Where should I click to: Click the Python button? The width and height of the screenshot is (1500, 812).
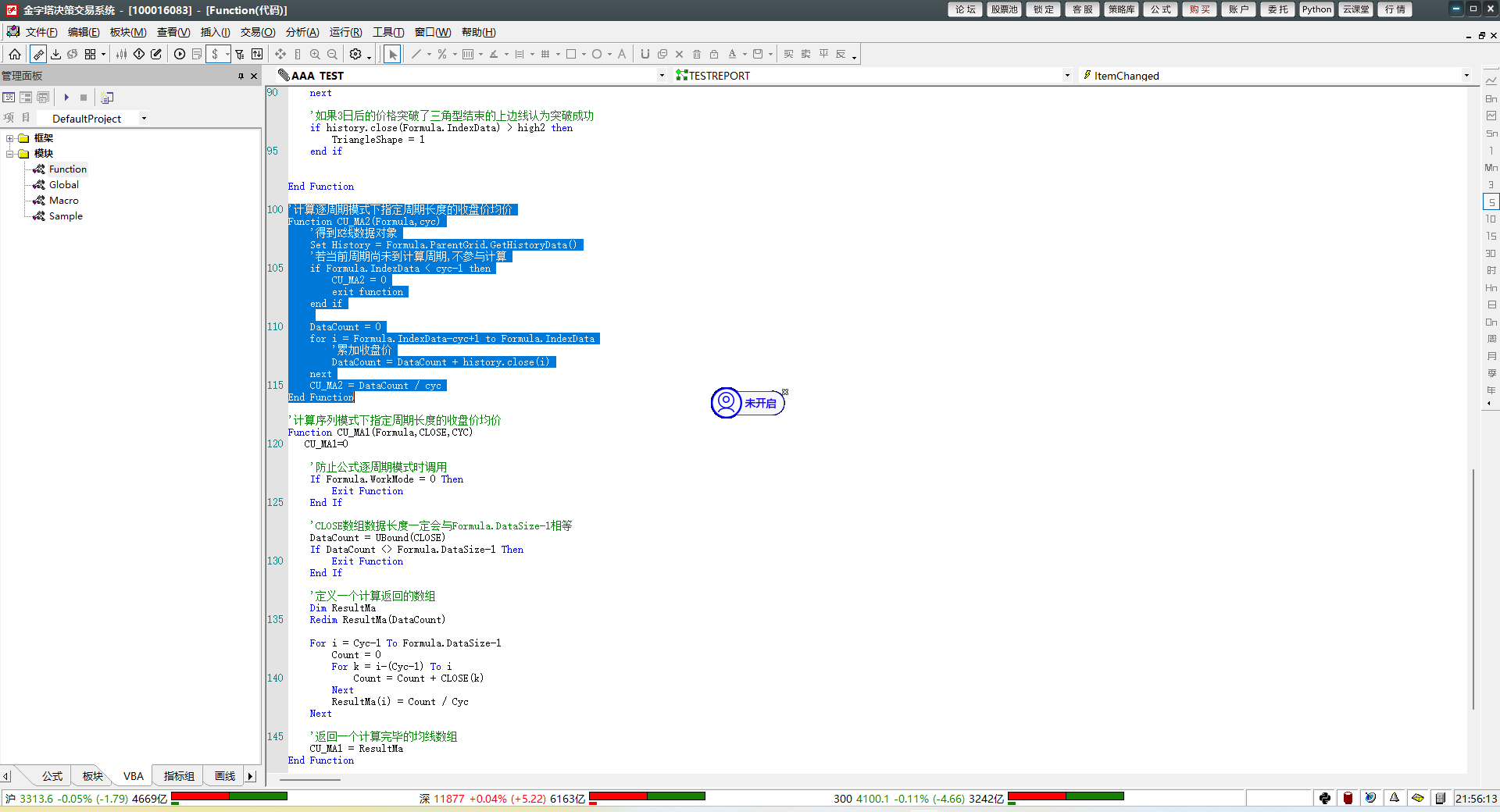[x=1317, y=9]
